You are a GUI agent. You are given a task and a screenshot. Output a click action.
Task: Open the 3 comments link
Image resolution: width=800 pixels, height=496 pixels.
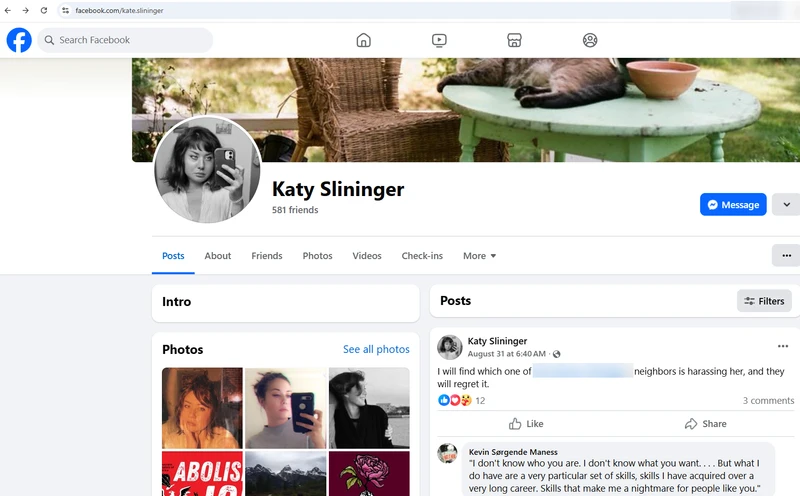[768, 401]
